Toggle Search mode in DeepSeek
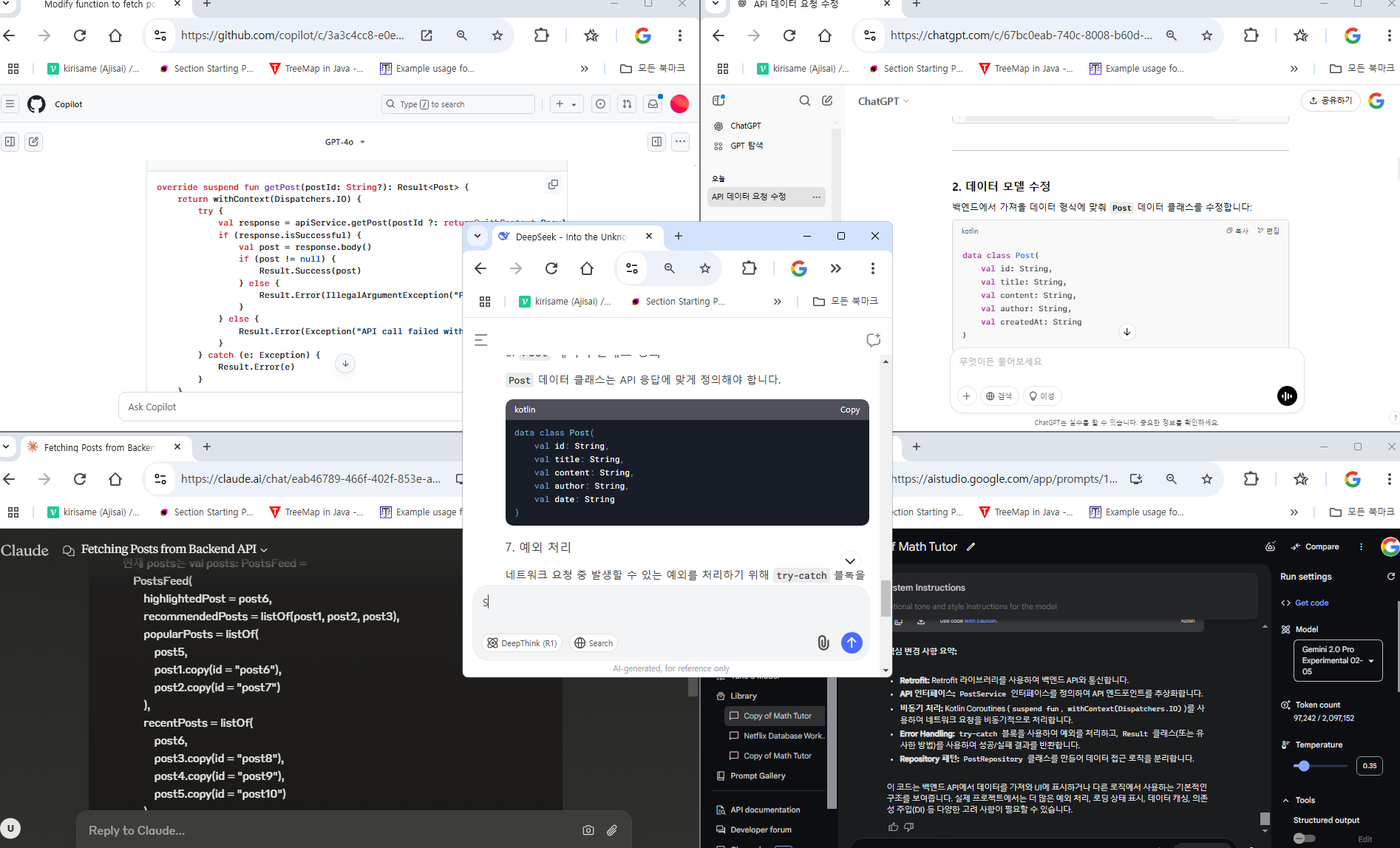The height and width of the screenshot is (848, 1400). coord(594,643)
